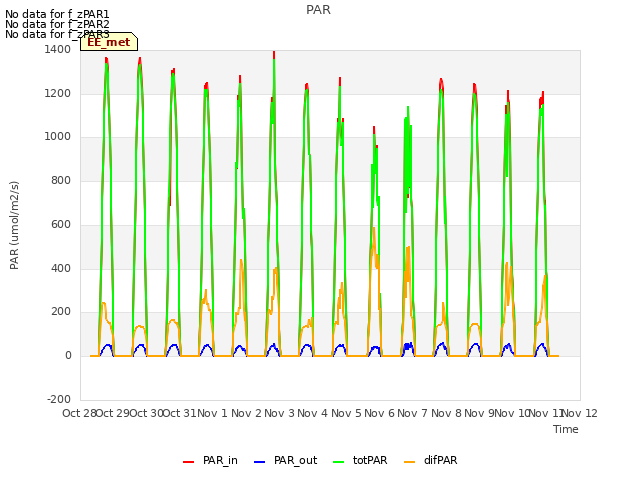This screenshot has height=480, width=640.
Task: Click the Nov 1 x-axis tick label
Action: (x=213, y=413)
